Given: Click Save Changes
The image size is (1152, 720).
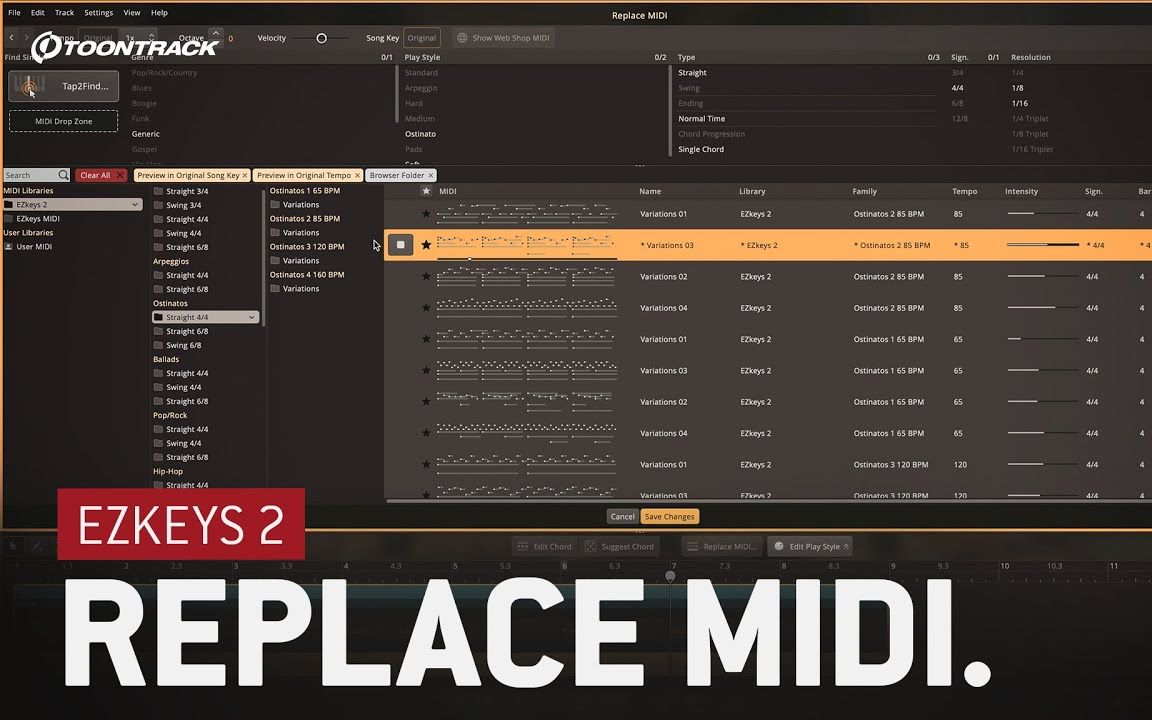Looking at the screenshot, I should pos(668,516).
